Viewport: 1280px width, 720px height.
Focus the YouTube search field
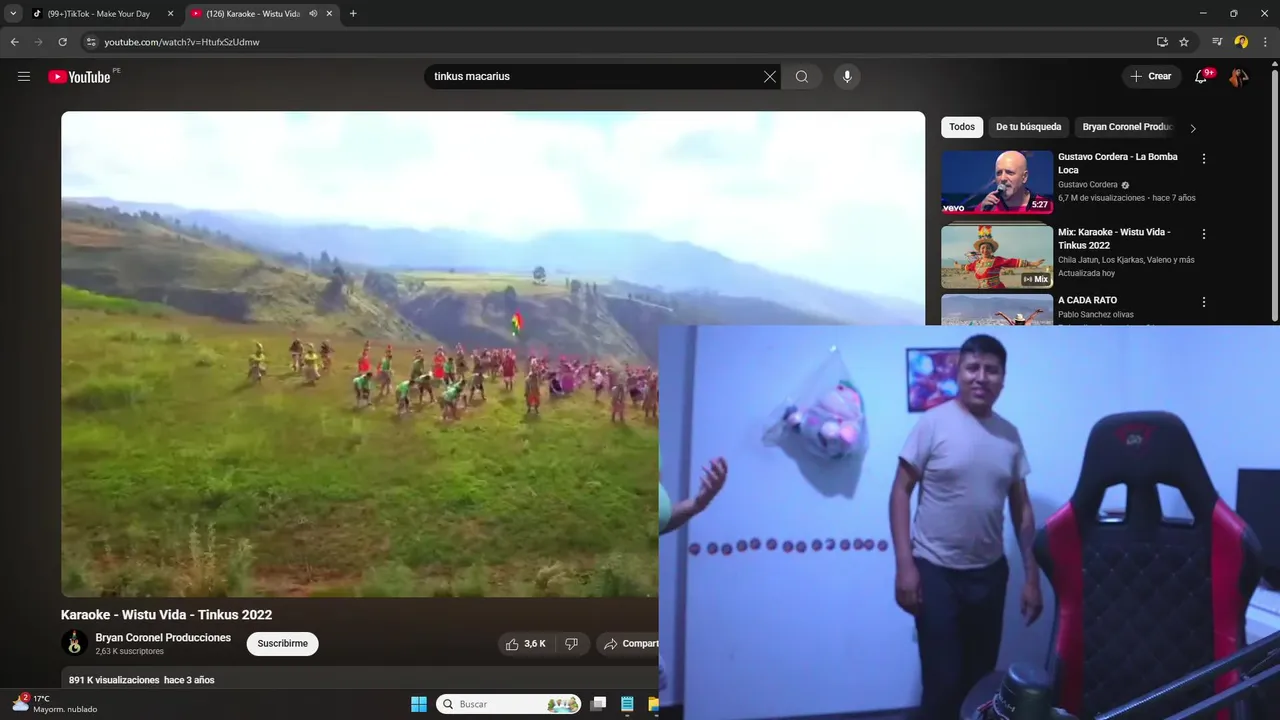pyautogui.click(x=595, y=77)
